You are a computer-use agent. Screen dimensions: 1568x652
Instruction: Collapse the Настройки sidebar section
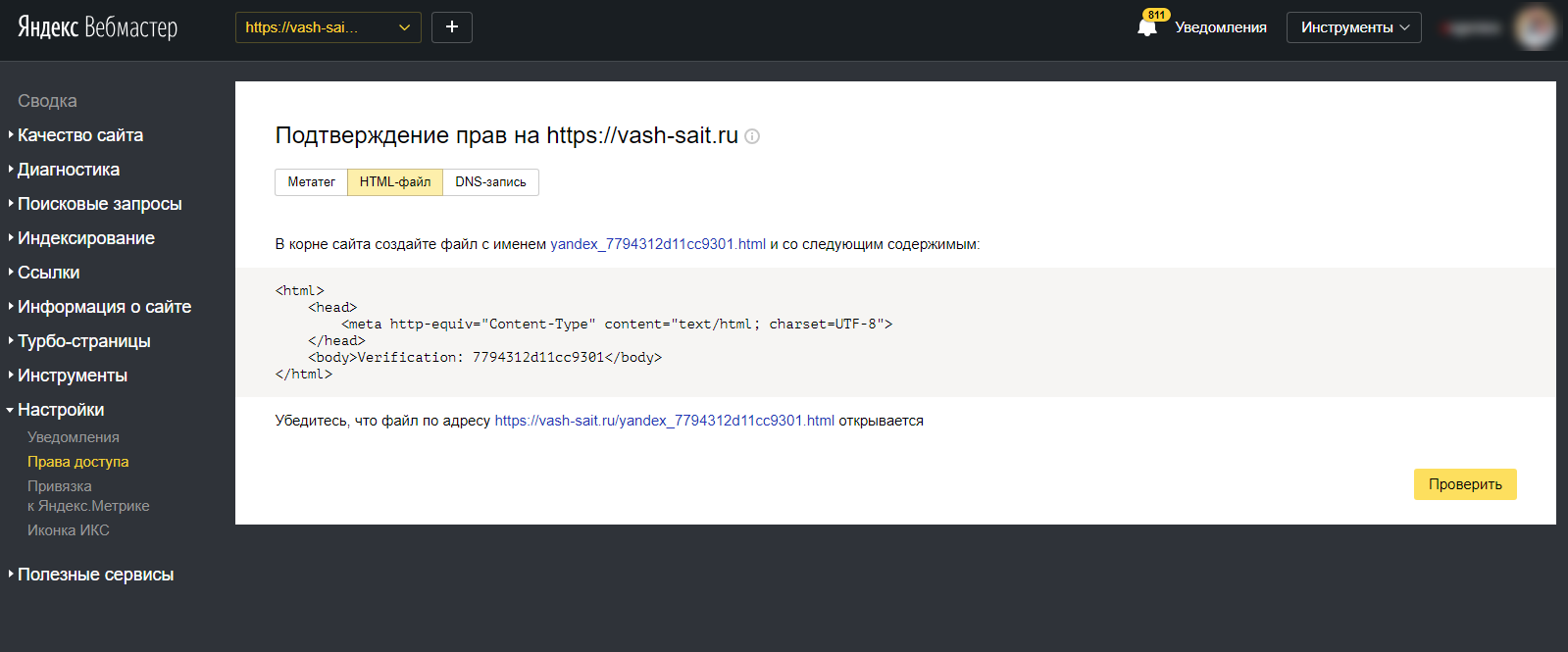tap(61, 410)
